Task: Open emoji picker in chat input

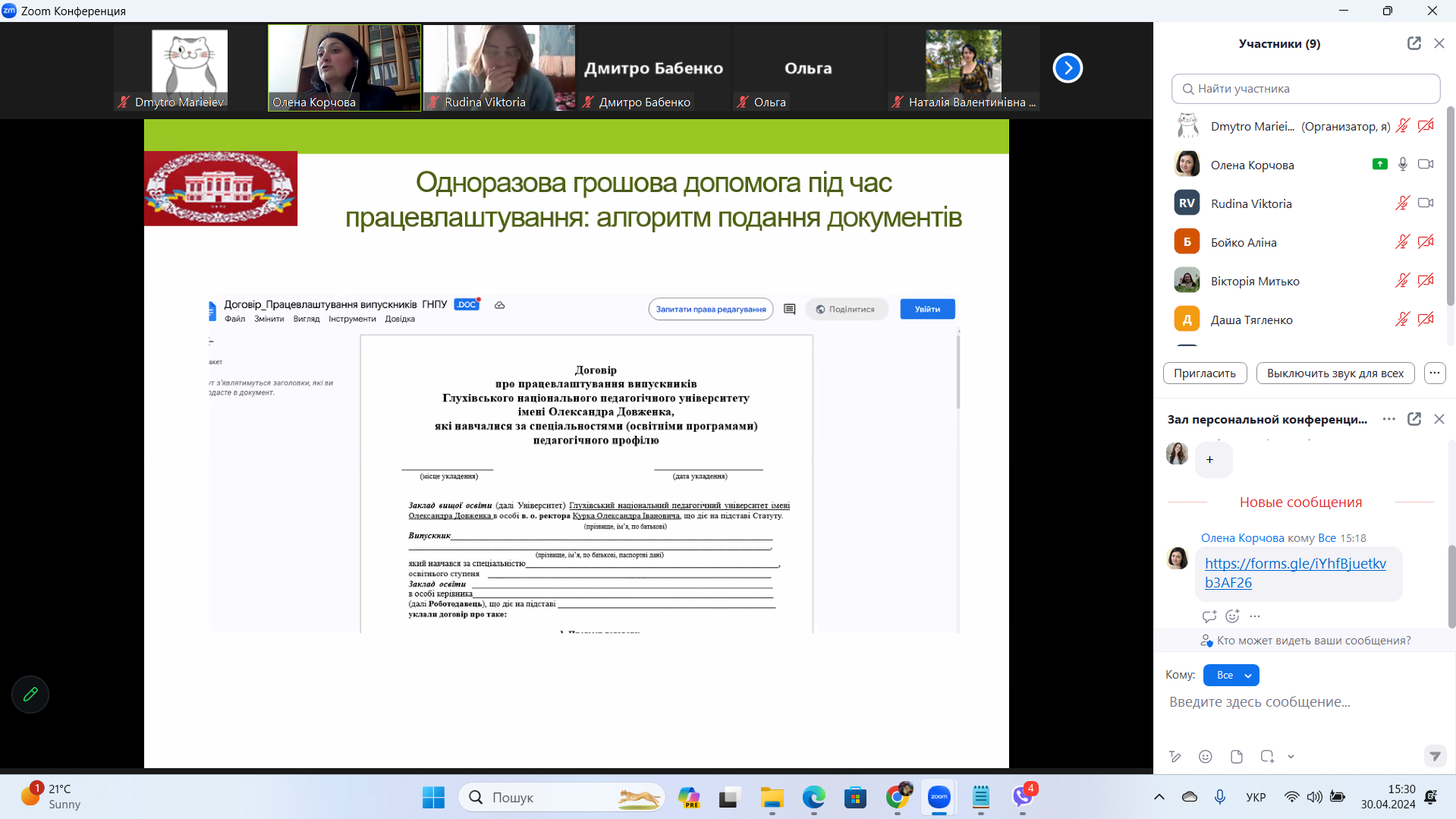Action: click(1206, 756)
